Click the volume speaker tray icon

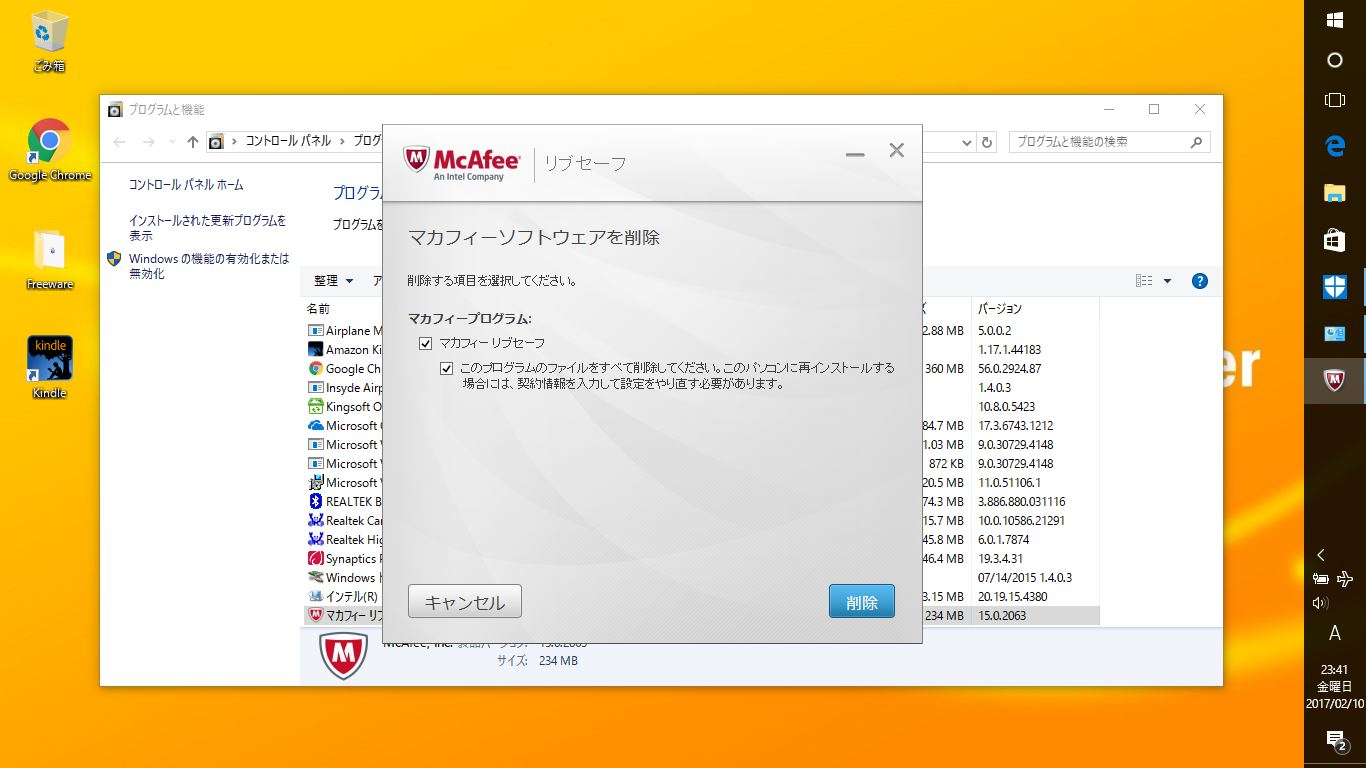click(x=1320, y=603)
